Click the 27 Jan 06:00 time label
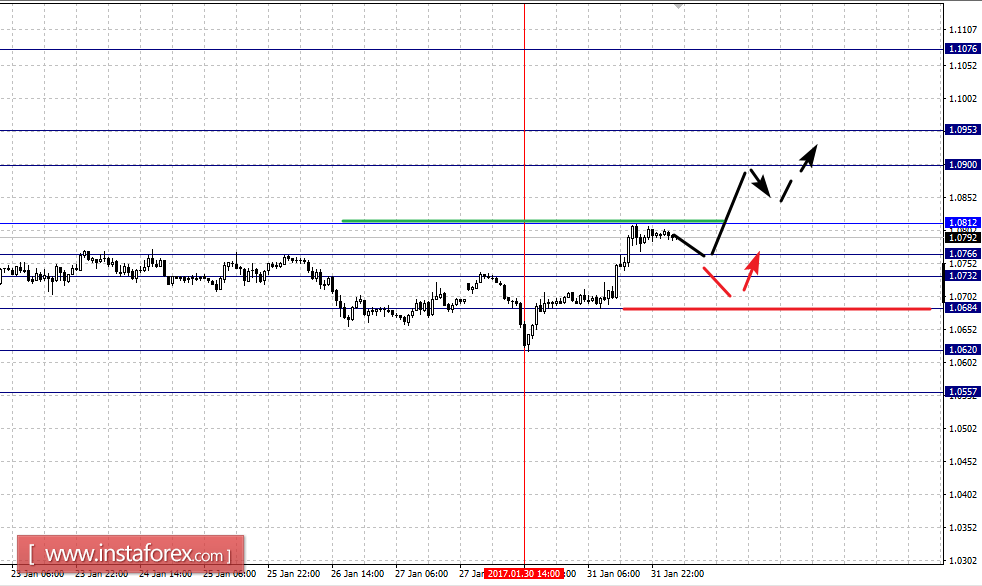The height and width of the screenshot is (586, 982). 421,573
